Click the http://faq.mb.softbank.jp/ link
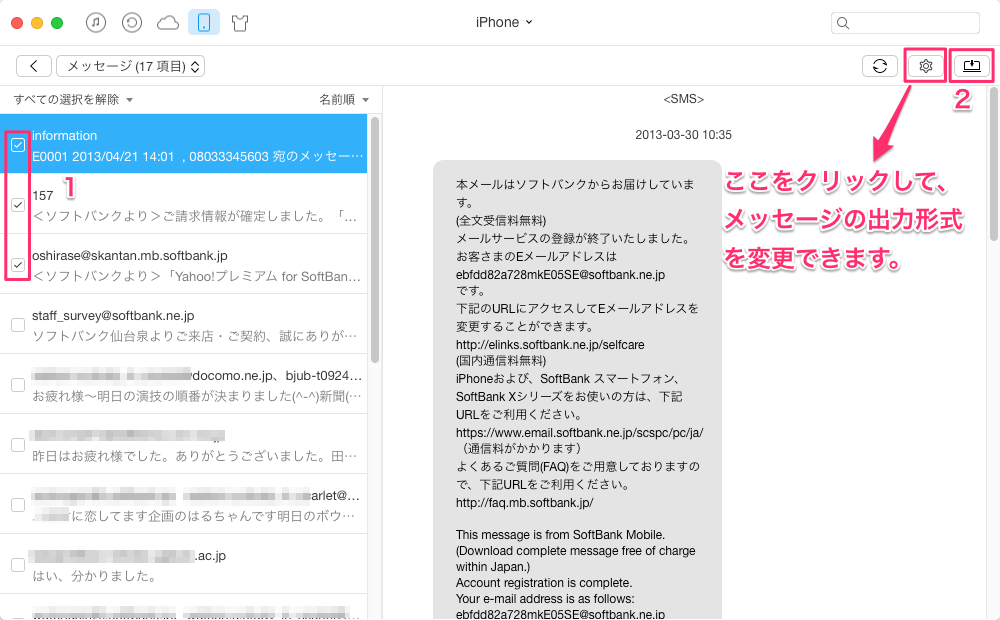 [524, 503]
